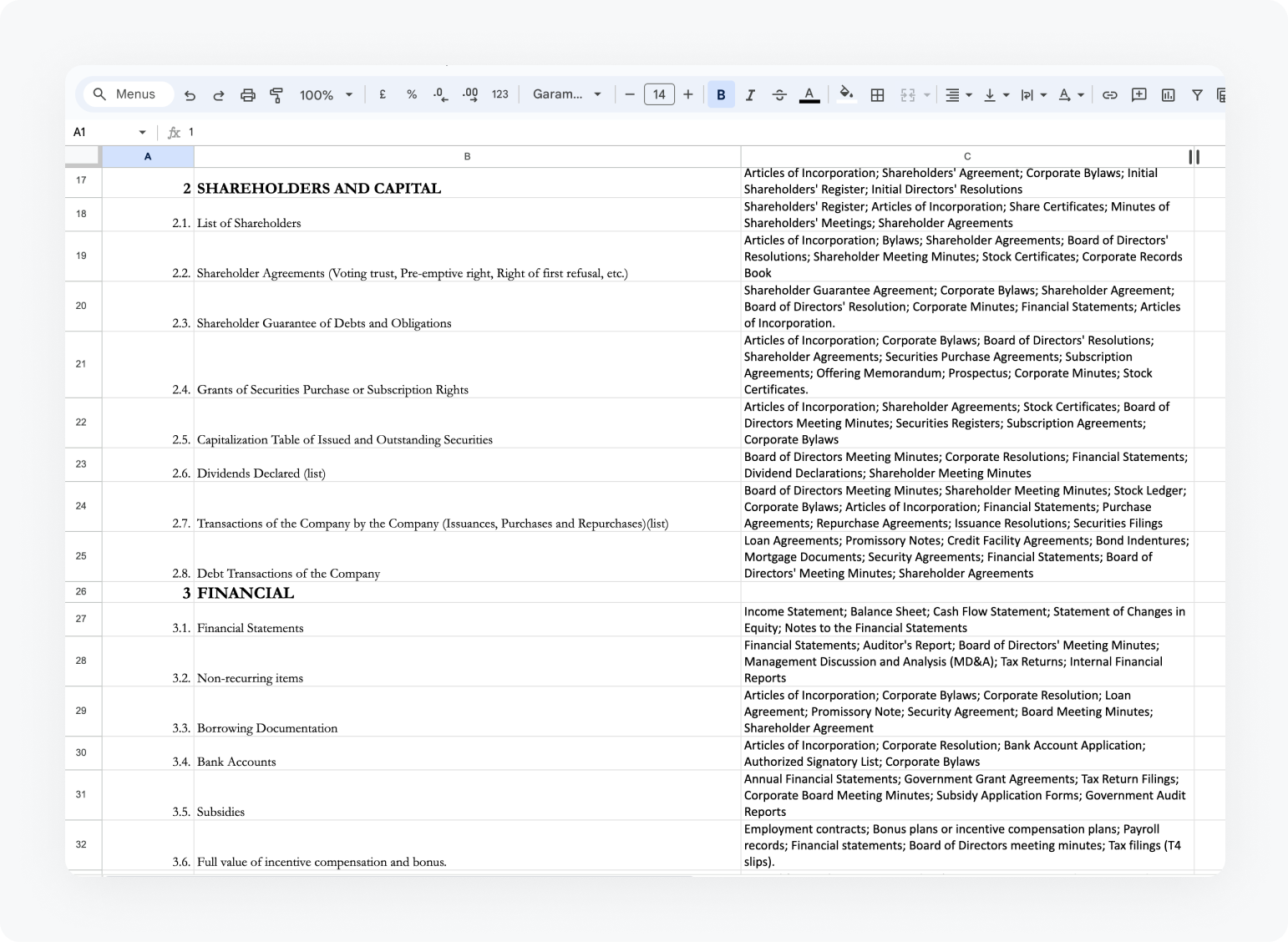Select row 32 header
This screenshot has width=1288, height=947.
click(x=83, y=844)
